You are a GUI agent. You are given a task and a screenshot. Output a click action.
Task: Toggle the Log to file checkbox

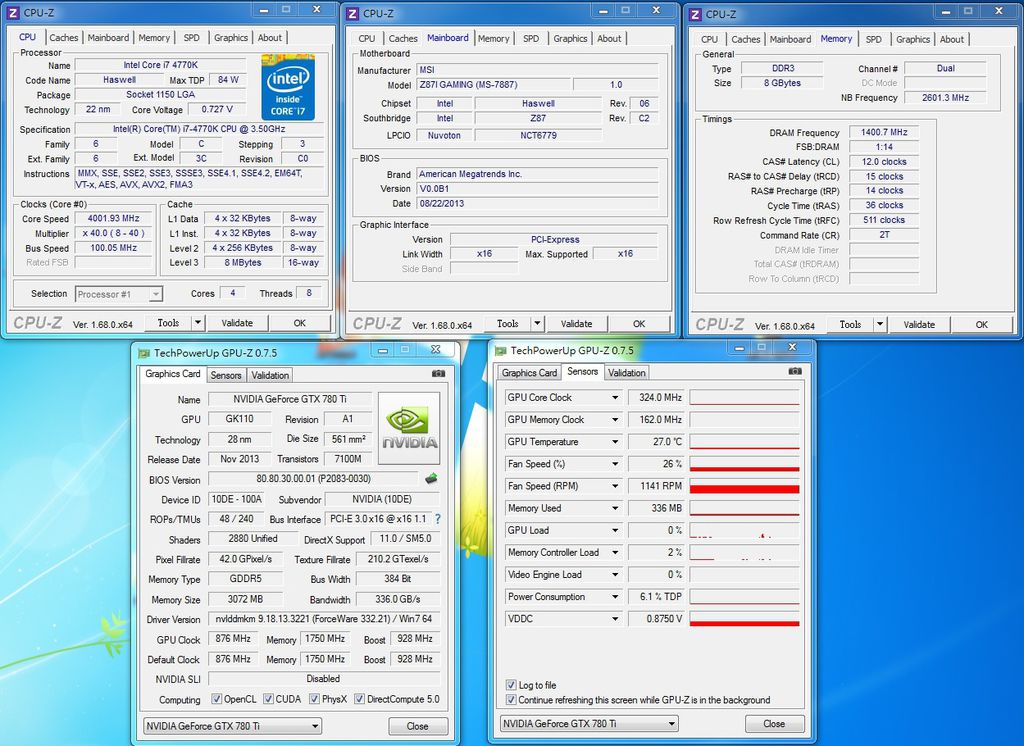pos(511,685)
